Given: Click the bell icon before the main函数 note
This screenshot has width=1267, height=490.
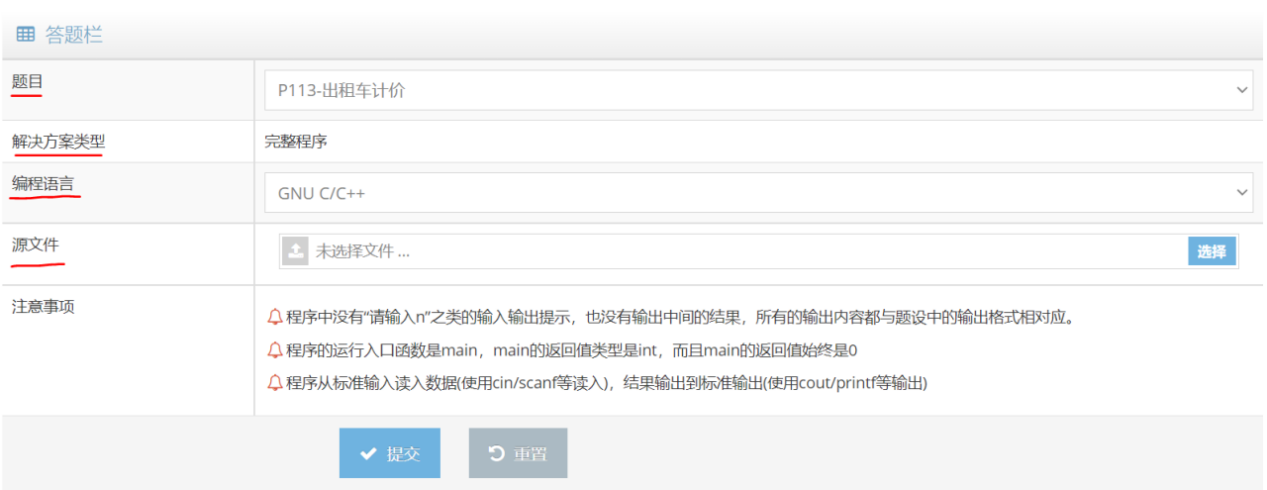Looking at the screenshot, I should [275, 350].
